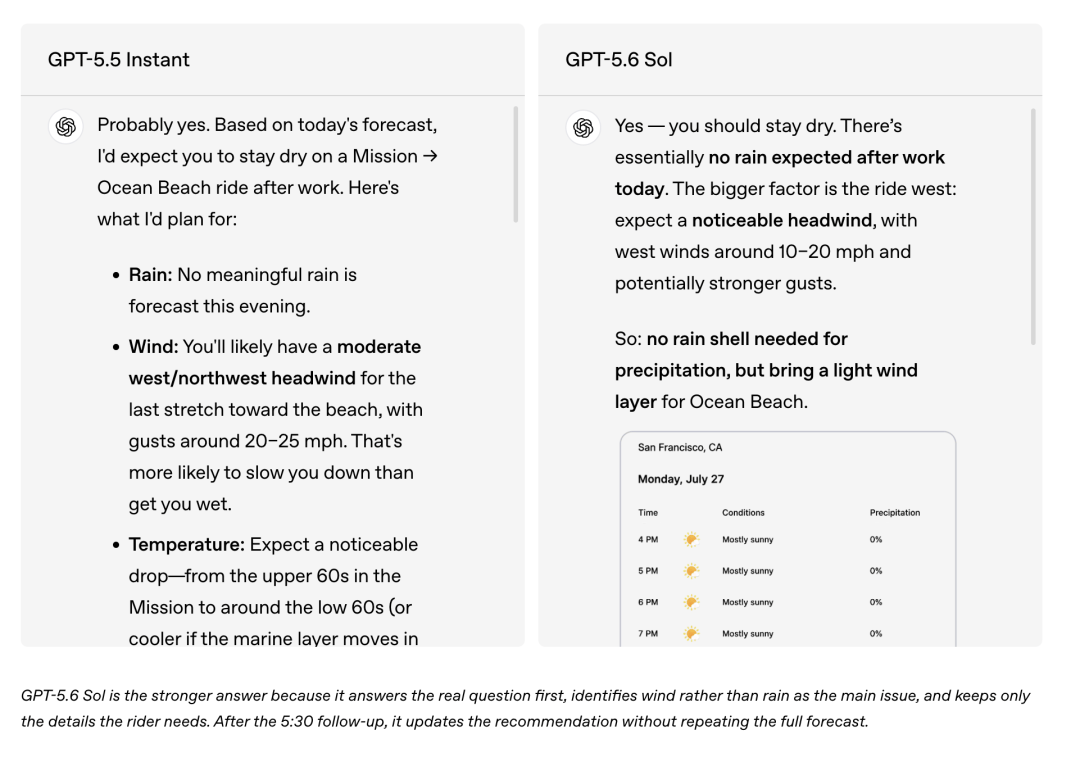Click the 7 PM mostly sunny weather icon

click(691, 633)
